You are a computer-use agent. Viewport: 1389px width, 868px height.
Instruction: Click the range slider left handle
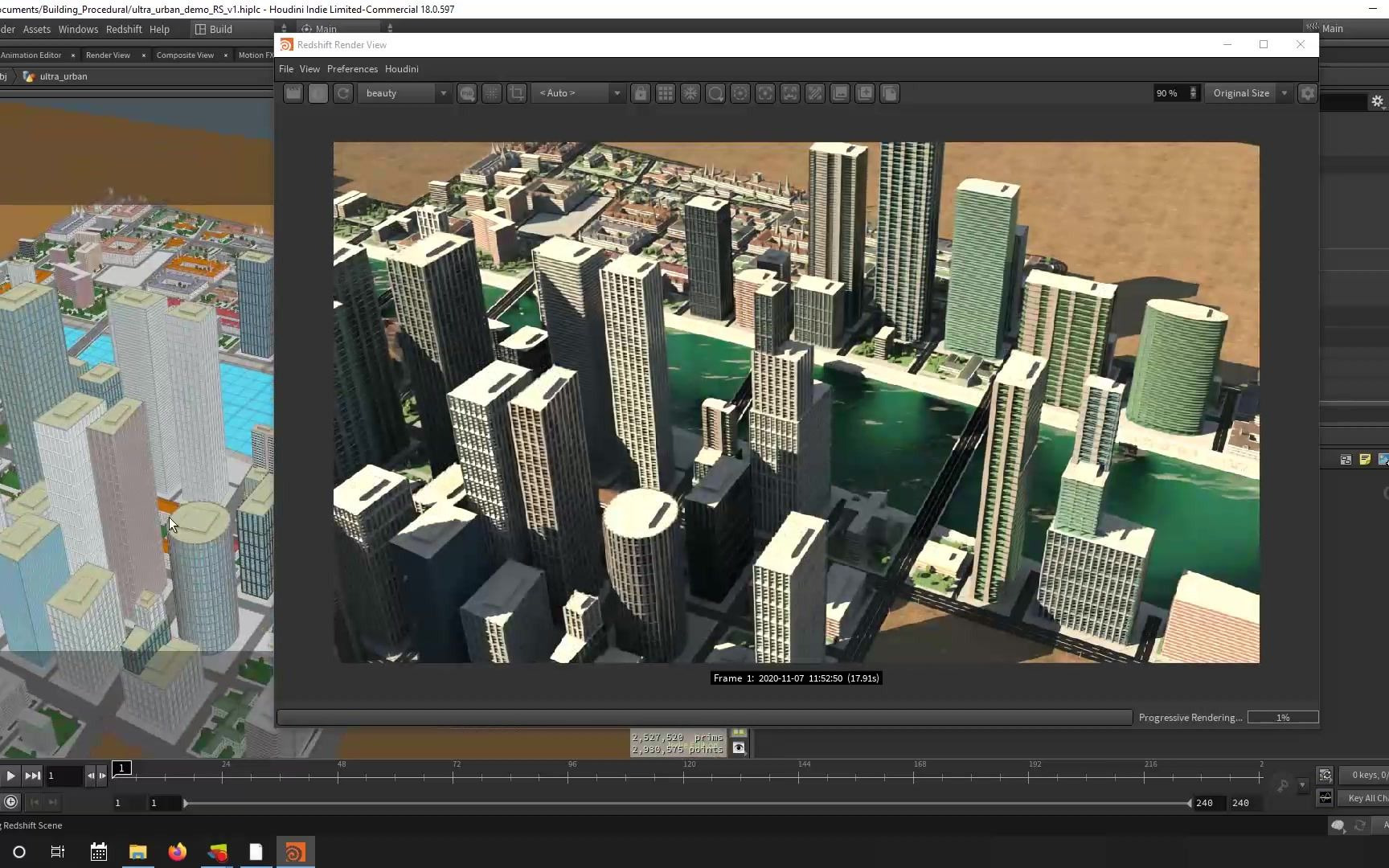coord(186,803)
